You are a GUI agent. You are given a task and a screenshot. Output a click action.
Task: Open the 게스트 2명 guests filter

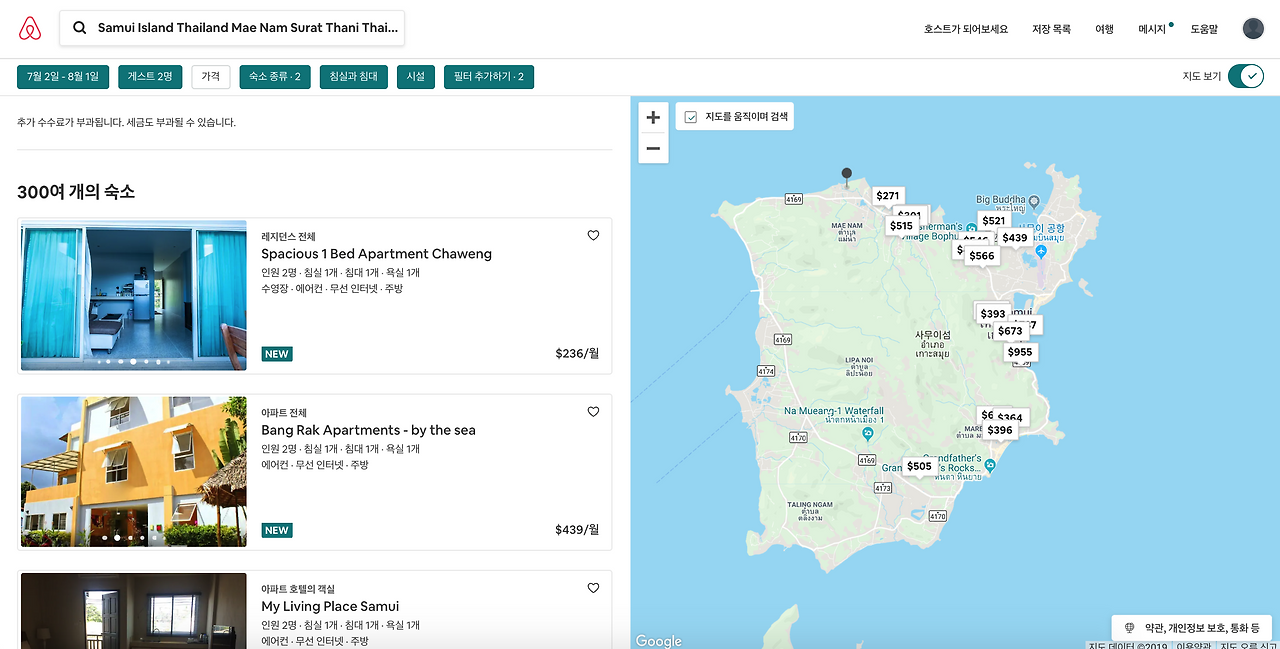pos(150,76)
